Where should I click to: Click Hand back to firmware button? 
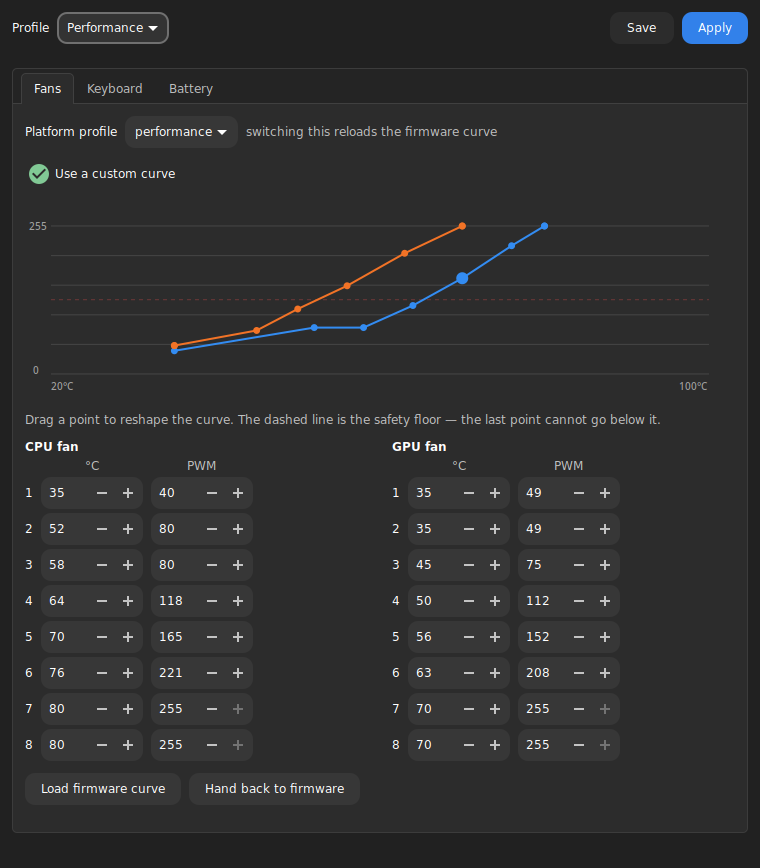(275, 789)
